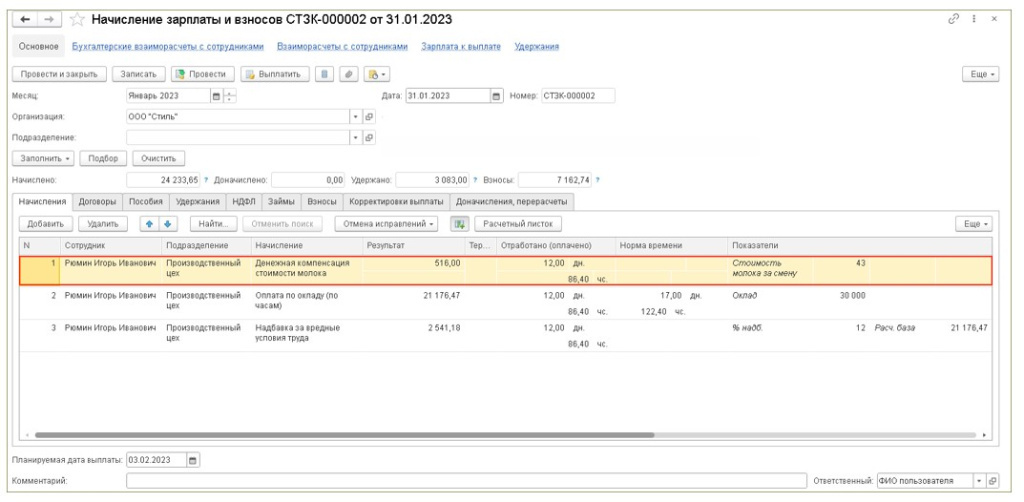Move the selected row up

tap(149, 224)
